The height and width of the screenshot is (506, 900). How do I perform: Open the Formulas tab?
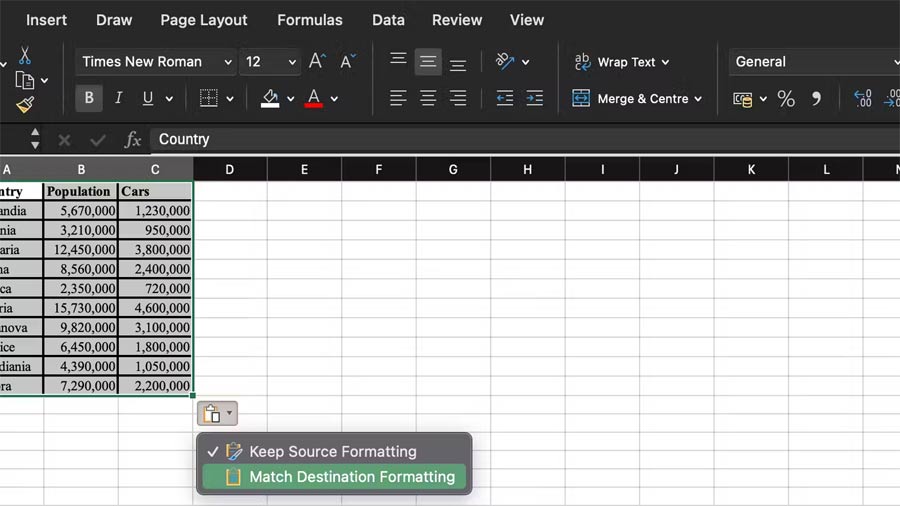click(310, 20)
